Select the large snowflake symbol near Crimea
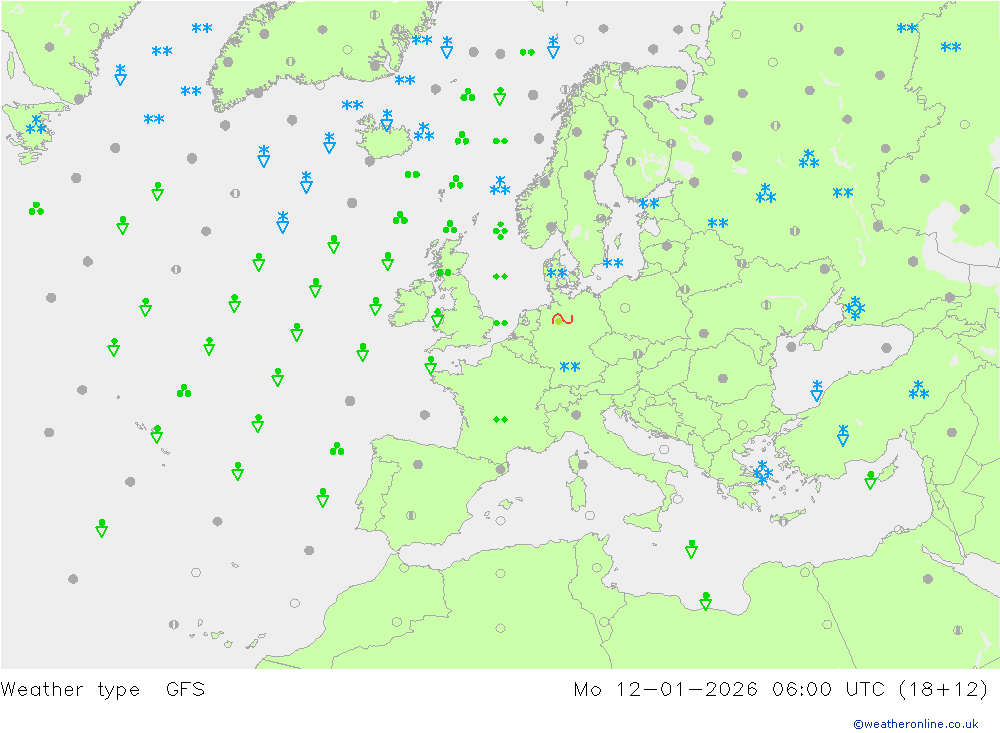Screen dimensions: 1000x733 [x=855, y=308]
